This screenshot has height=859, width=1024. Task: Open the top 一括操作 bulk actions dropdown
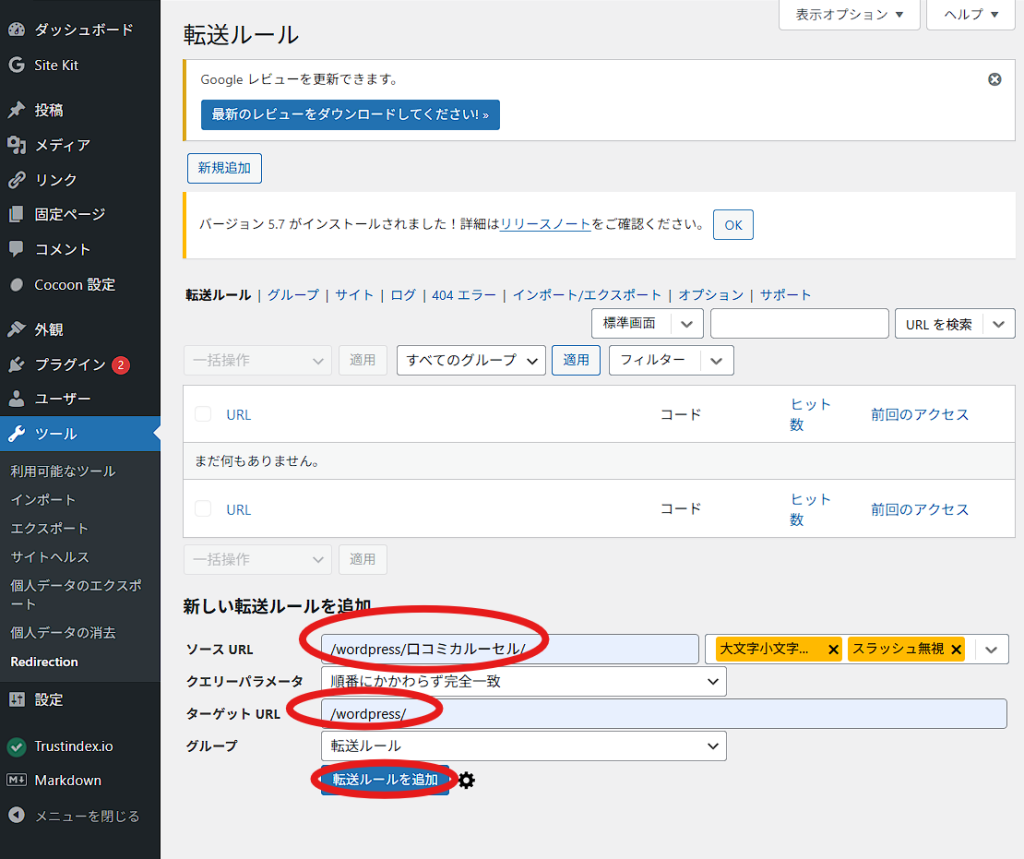point(257,360)
